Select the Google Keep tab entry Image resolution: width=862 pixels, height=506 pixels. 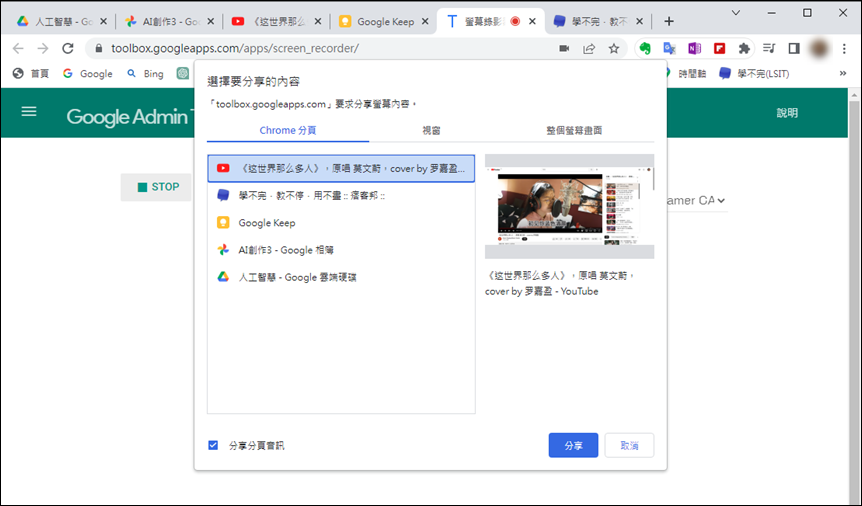(341, 223)
